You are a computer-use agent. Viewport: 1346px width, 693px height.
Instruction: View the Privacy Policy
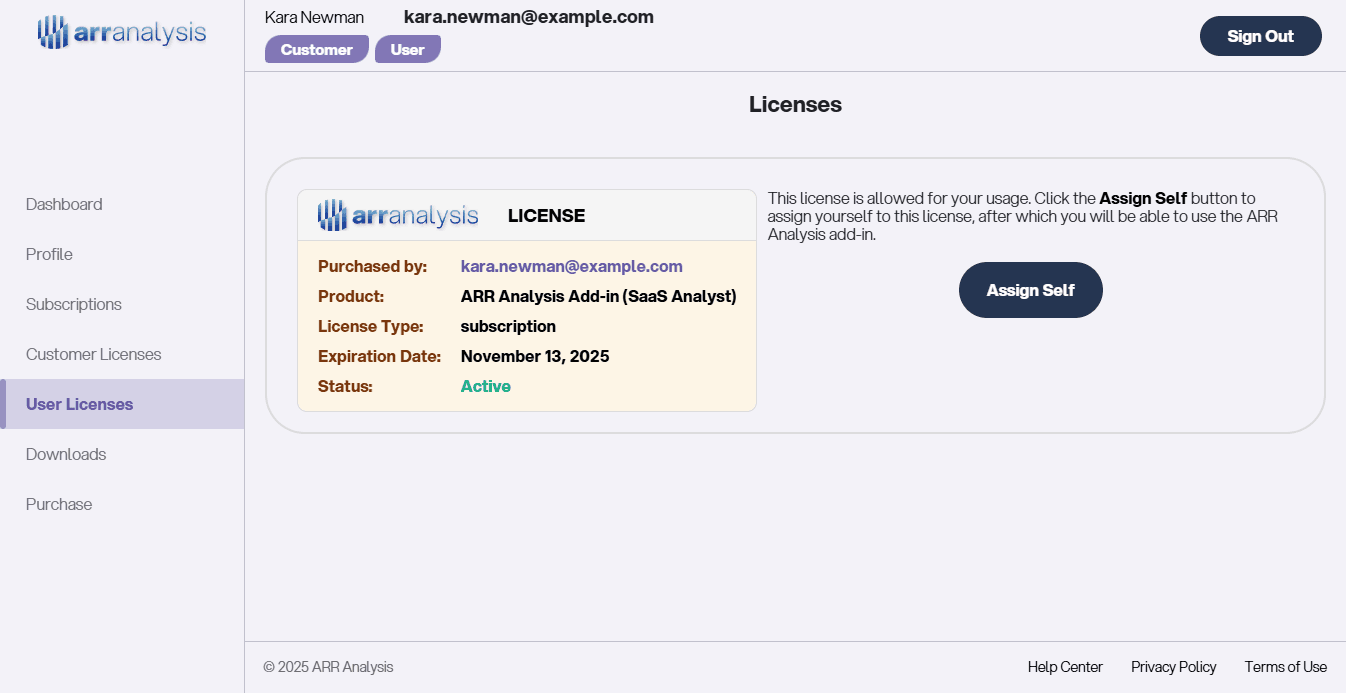point(1174,666)
